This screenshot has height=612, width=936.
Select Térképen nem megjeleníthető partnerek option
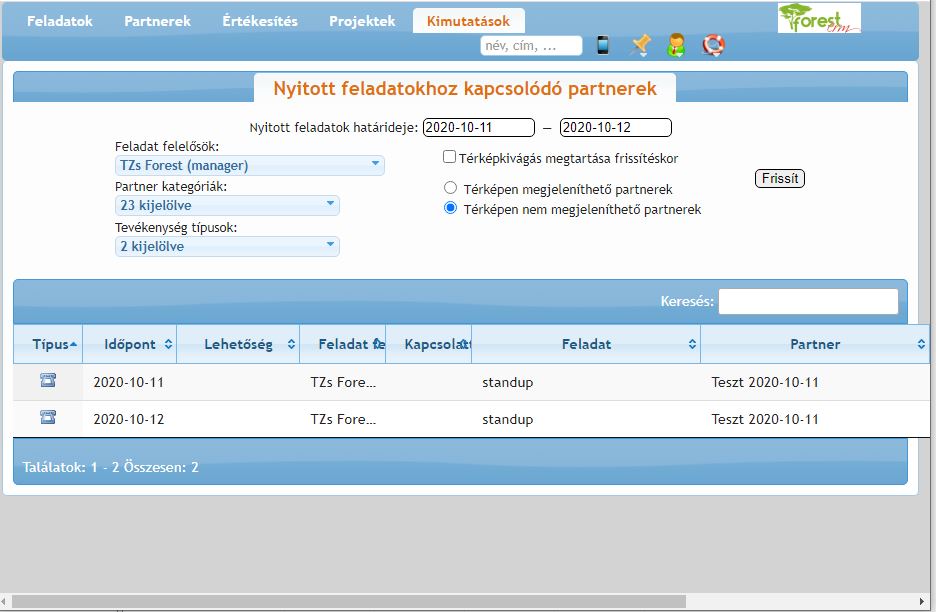[450, 208]
